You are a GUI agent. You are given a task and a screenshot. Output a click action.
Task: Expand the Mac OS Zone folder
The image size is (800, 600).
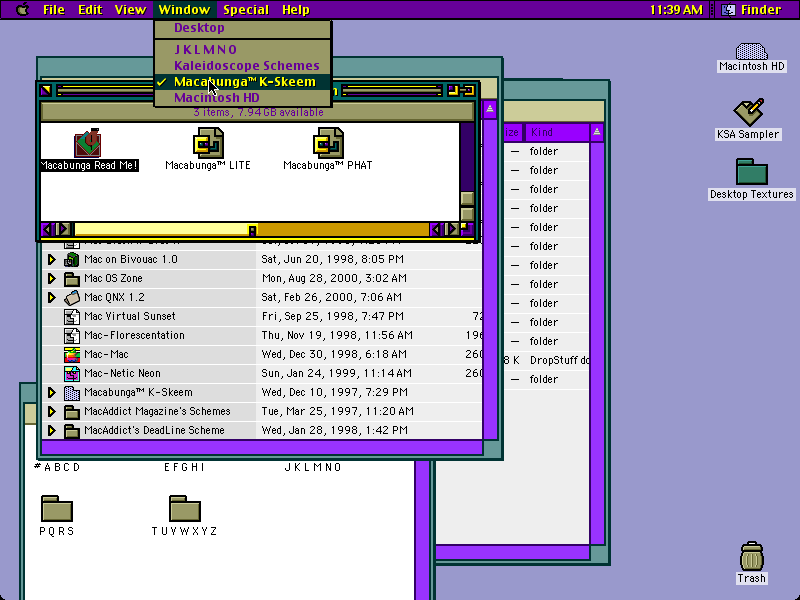pos(52,279)
